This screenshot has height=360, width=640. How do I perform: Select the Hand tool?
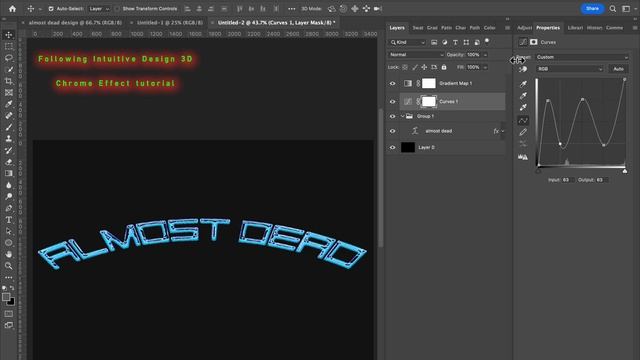point(9,254)
